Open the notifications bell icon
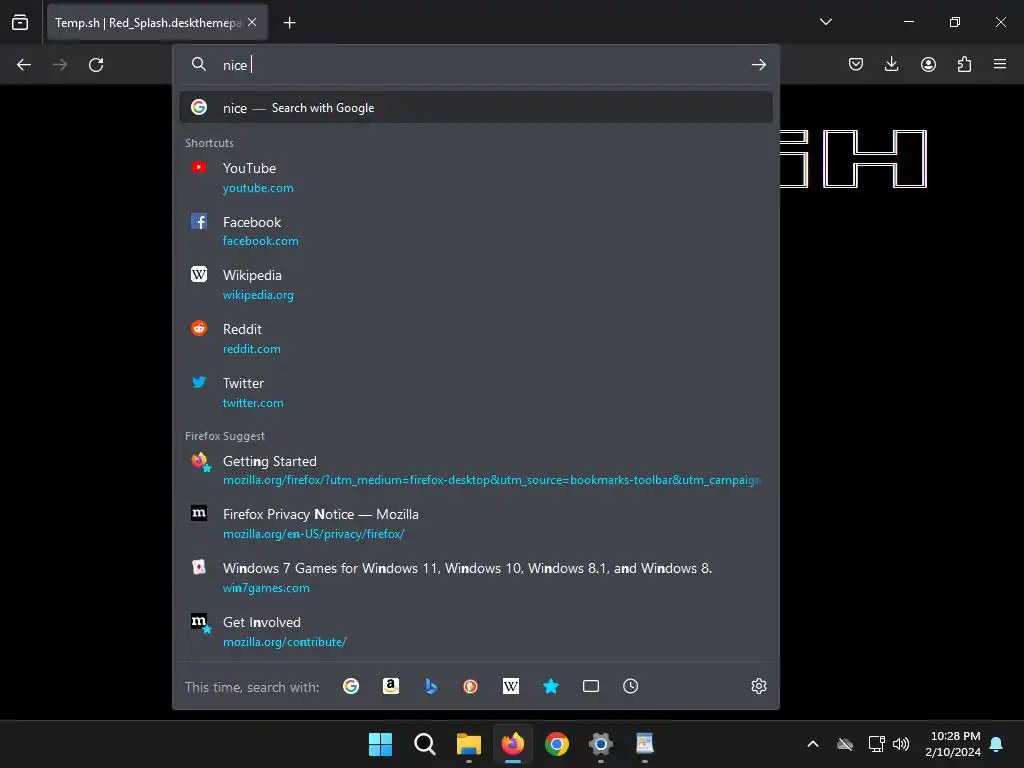The height and width of the screenshot is (768, 1024). [x=997, y=744]
